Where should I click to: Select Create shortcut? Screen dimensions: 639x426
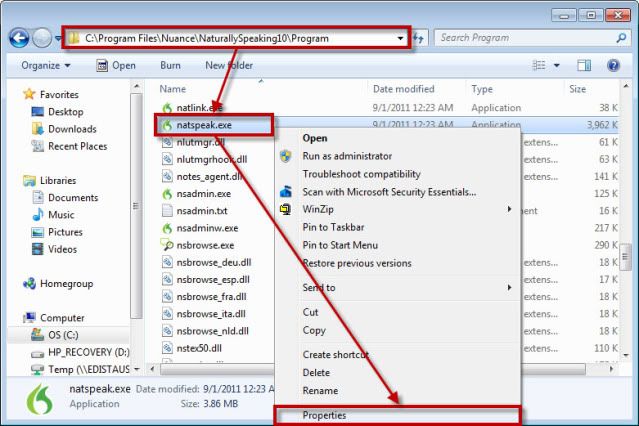[336, 355]
